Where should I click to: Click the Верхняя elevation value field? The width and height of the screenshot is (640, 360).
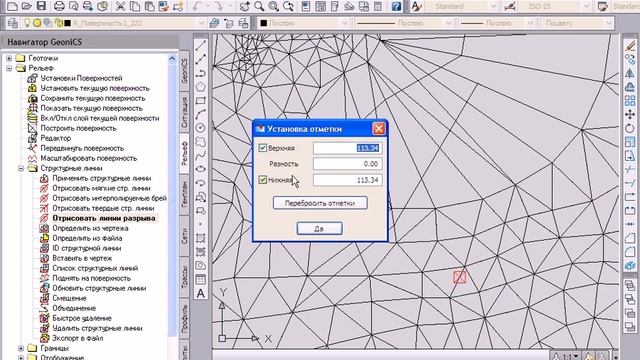point(348,148)
